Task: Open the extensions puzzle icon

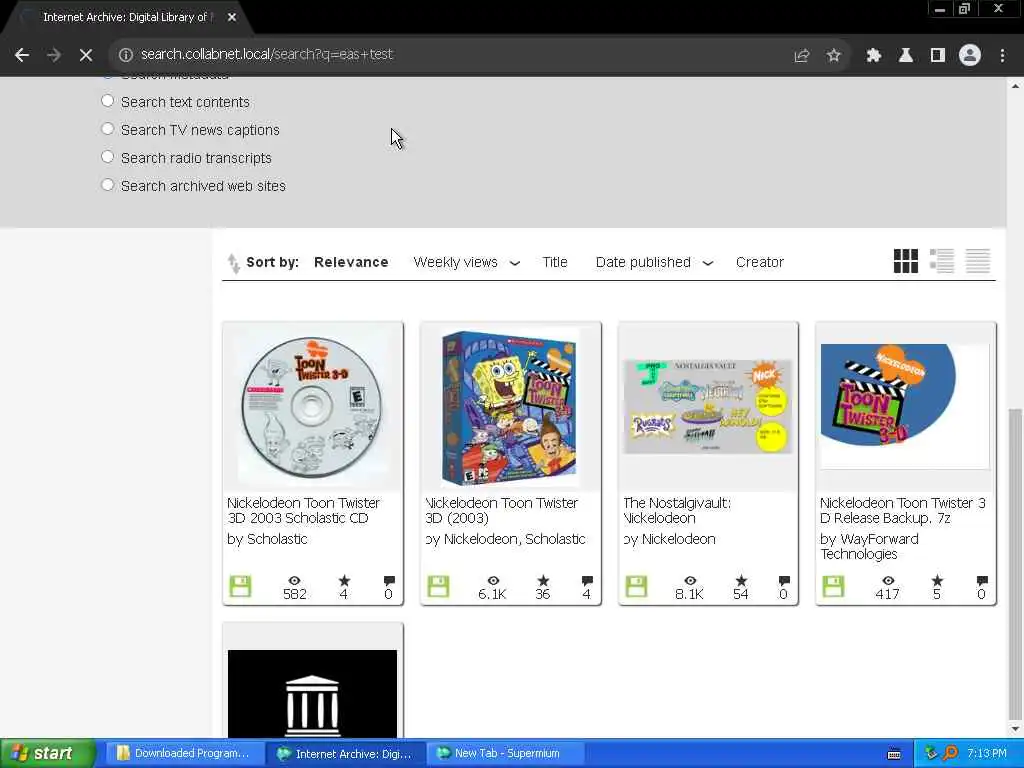Action: click(873, 56)
